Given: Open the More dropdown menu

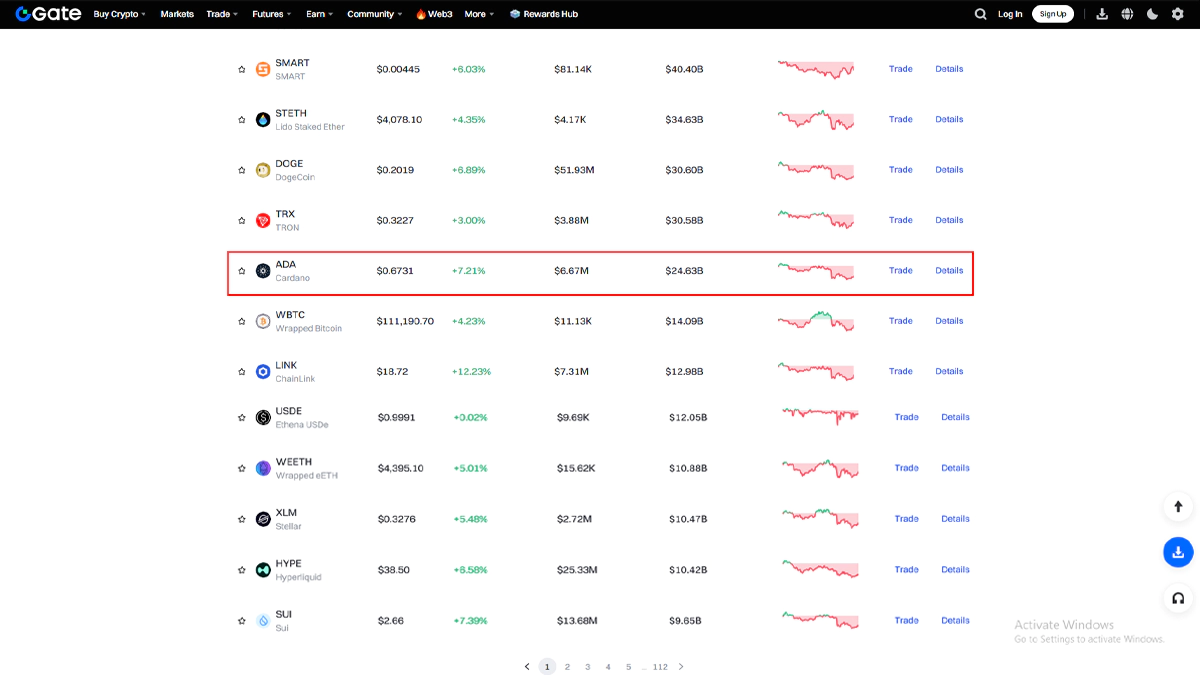Looking at the screenshot, I should (479, 14).
